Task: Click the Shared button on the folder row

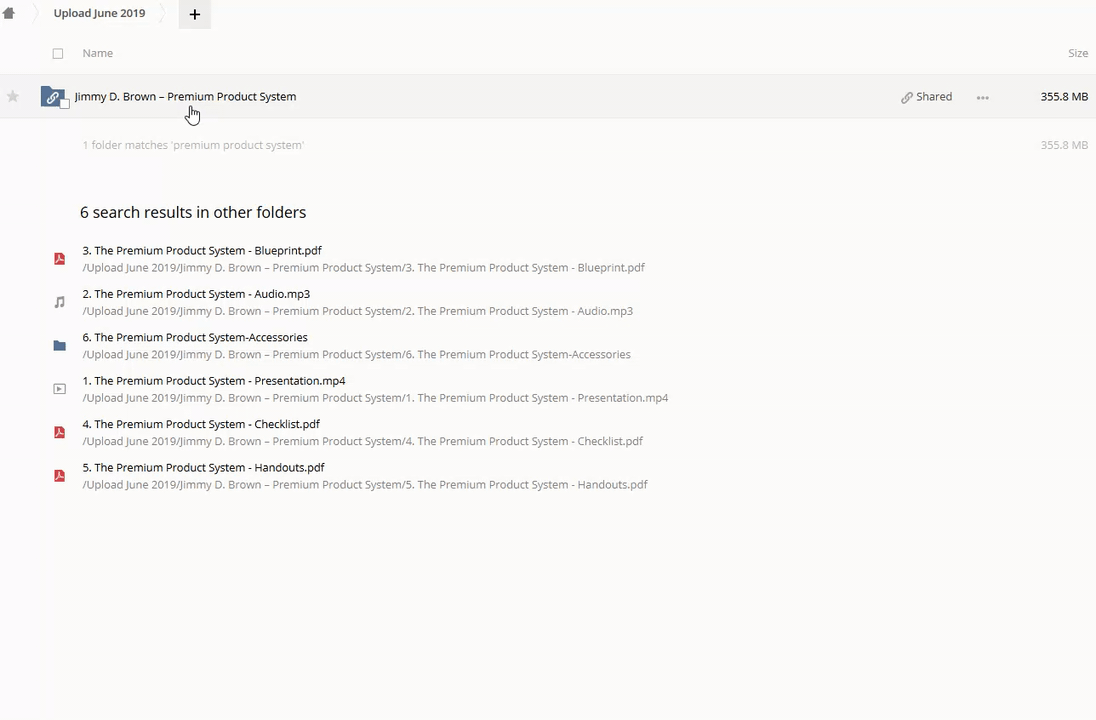Action: (x=926, y=97)
